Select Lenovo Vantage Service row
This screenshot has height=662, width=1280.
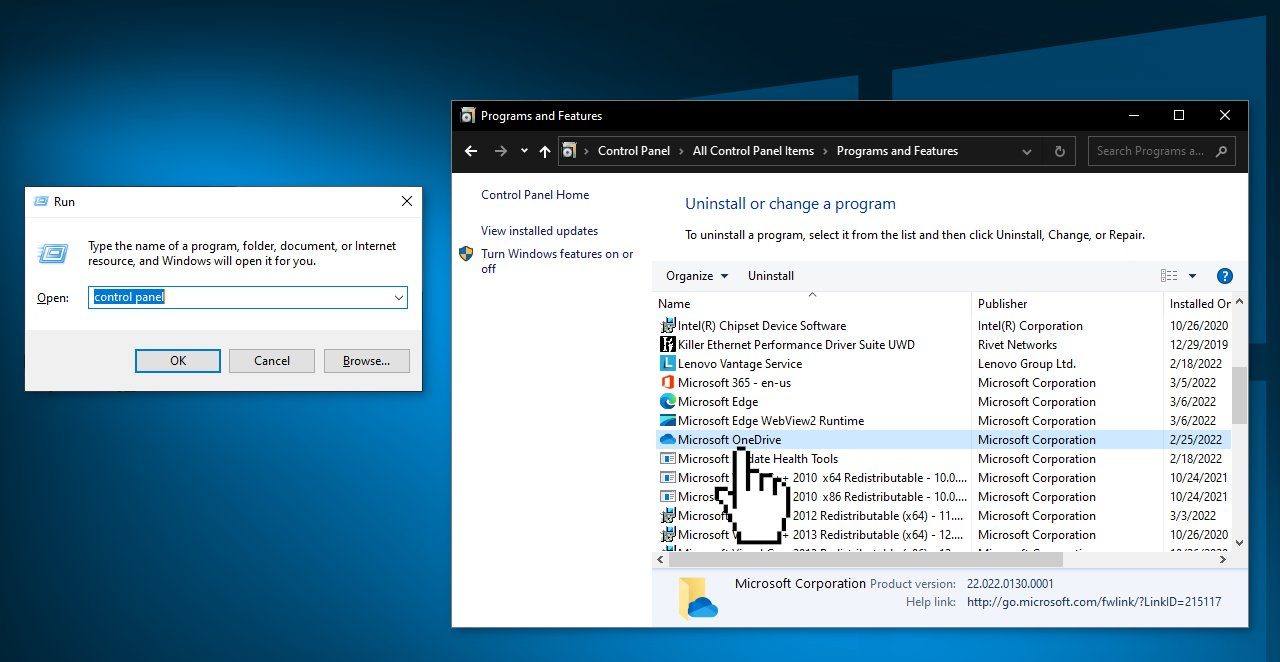(x=943, y=364)
